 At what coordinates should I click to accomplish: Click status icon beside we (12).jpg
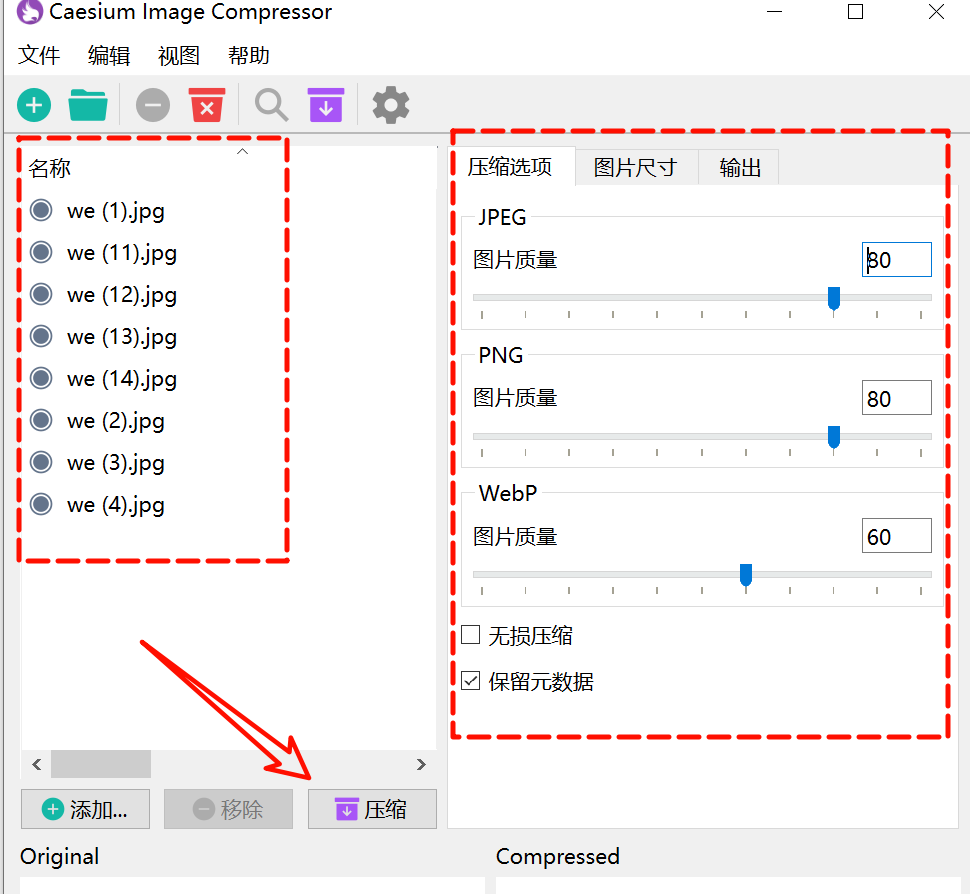point(41,294)
